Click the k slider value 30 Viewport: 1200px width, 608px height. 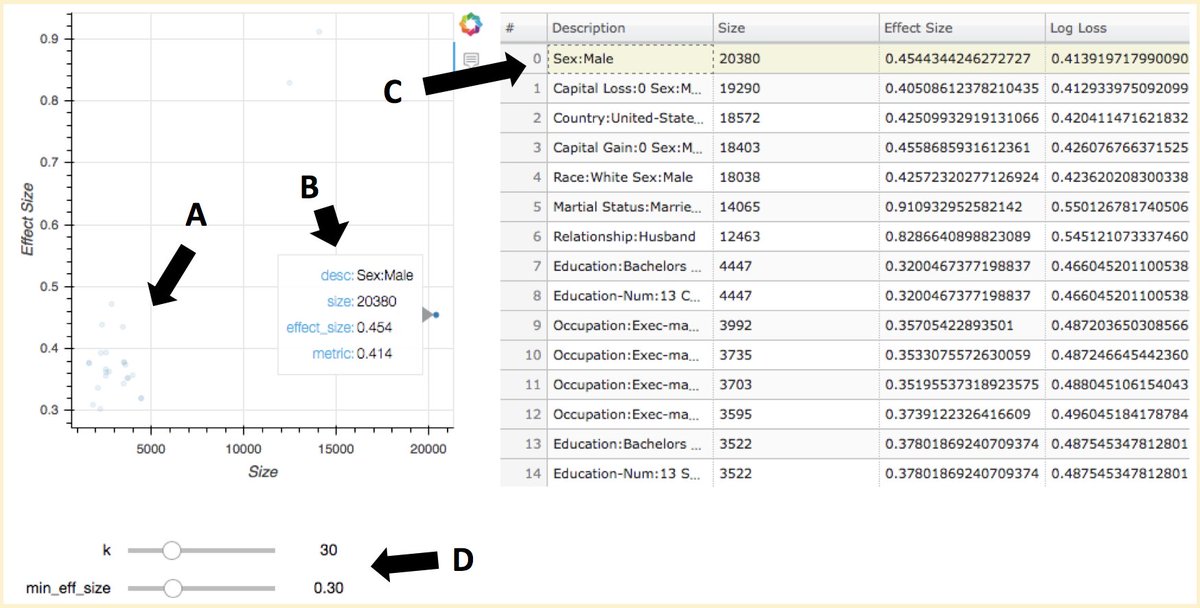(x=328, y=550)
